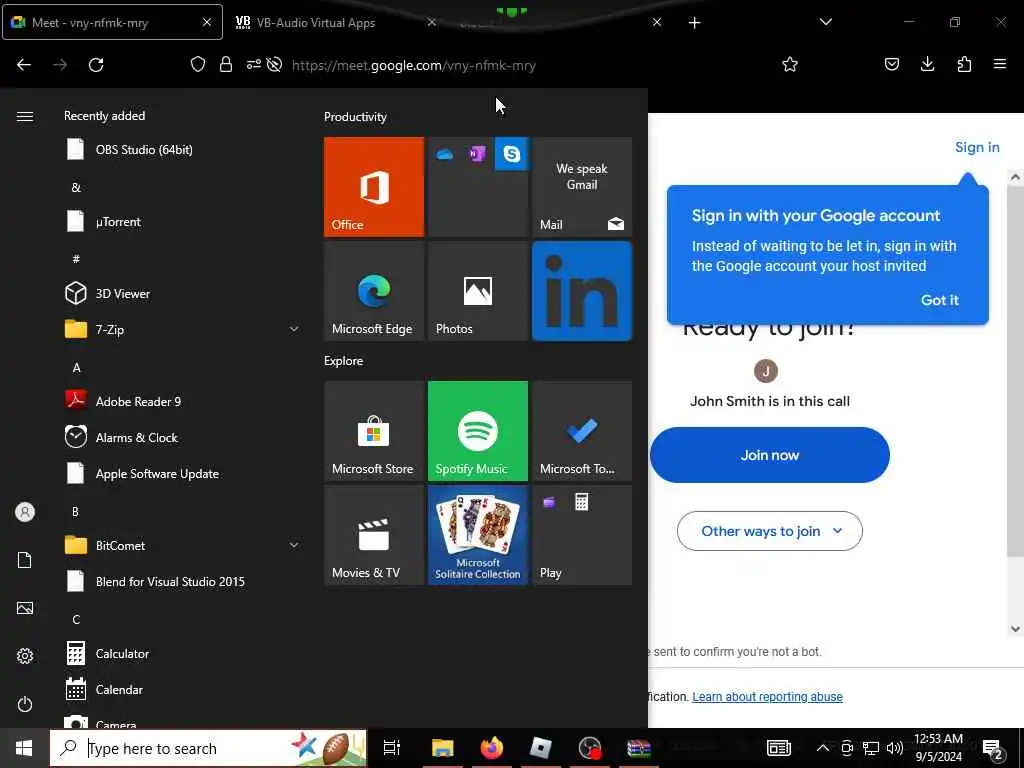
Task: Open OBS Studio from the taskbar
Action: point(590,748)
